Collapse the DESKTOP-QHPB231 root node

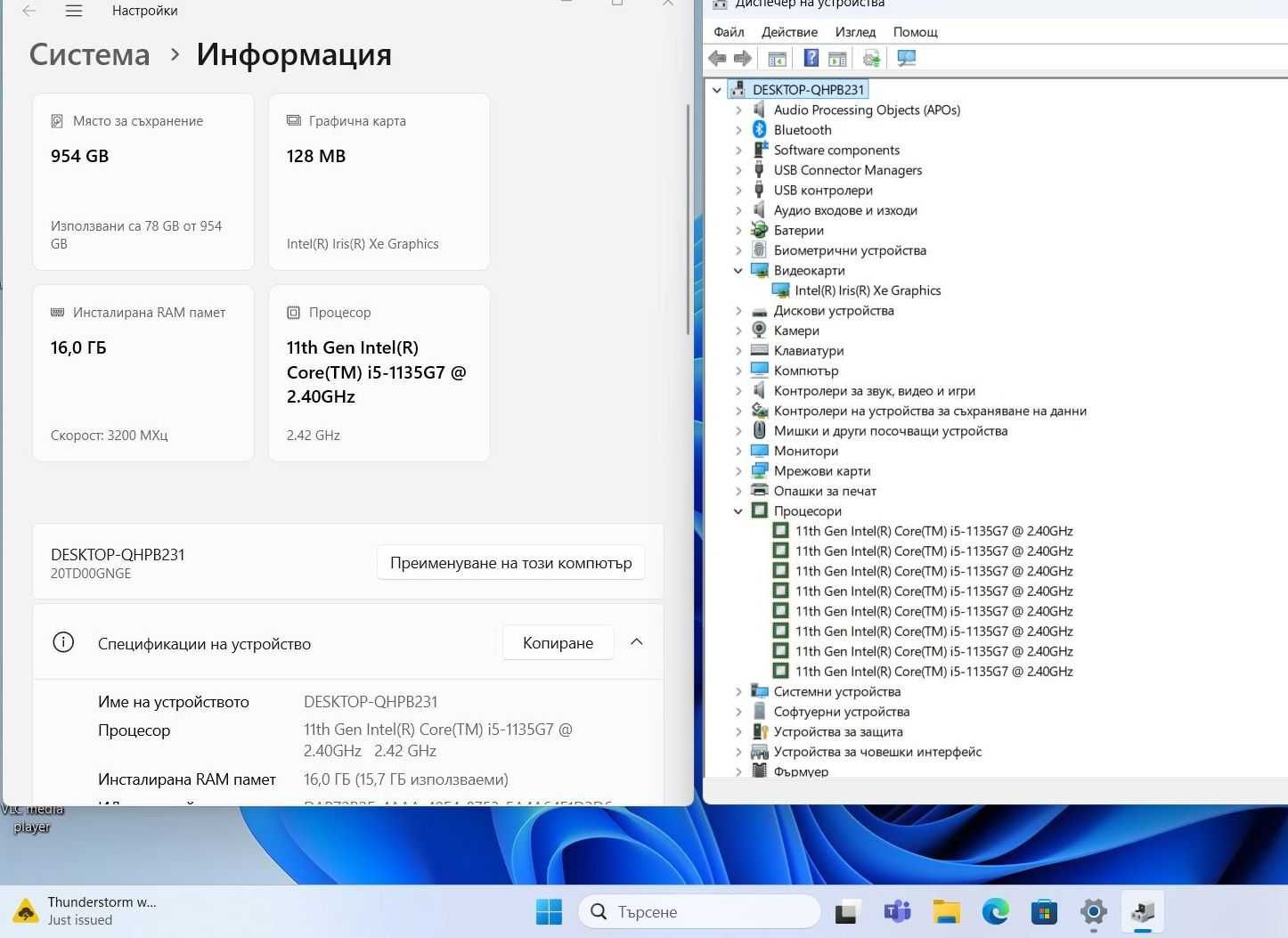(x=717, y=90)
